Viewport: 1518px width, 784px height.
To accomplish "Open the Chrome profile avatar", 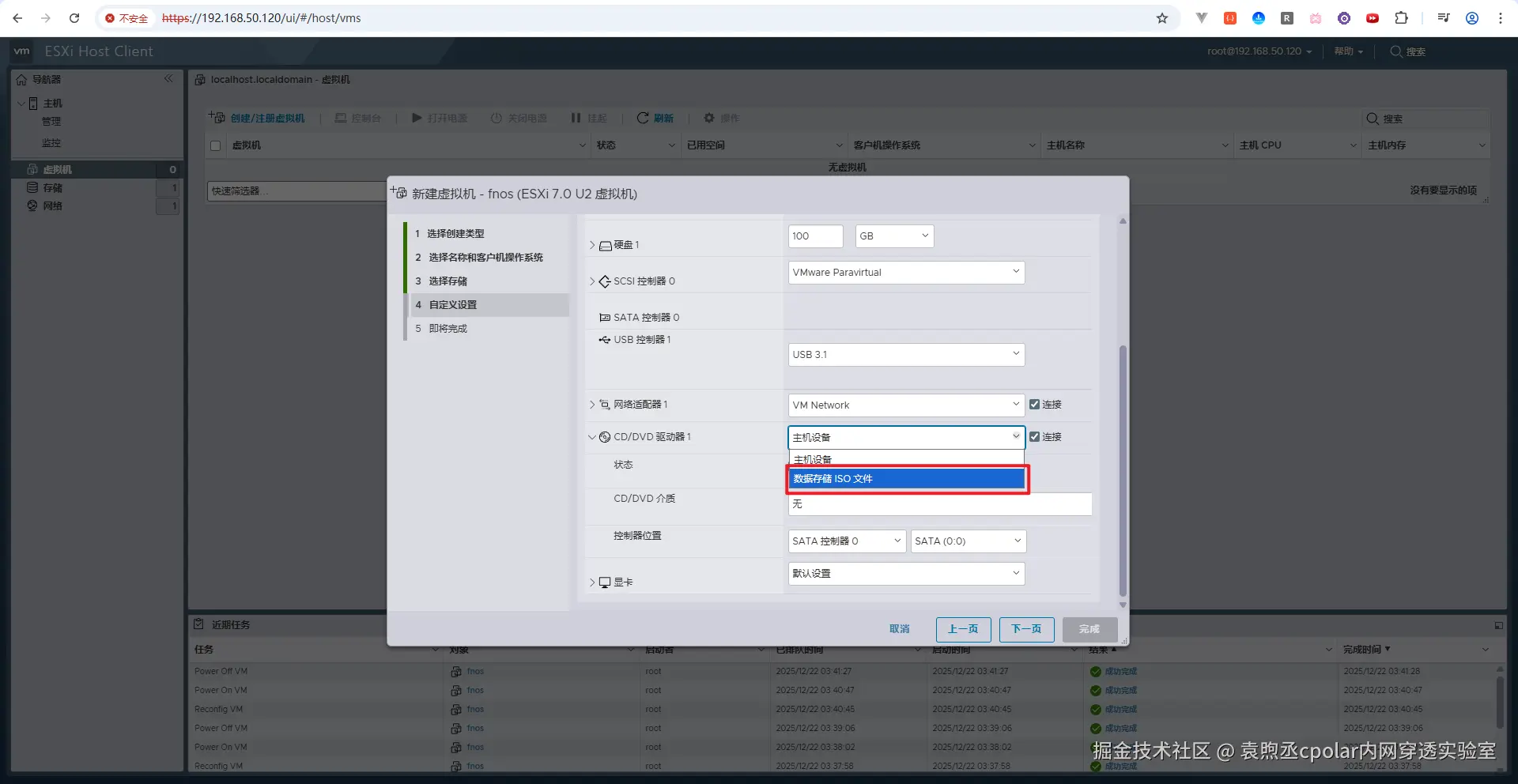I will [1472, 18].
